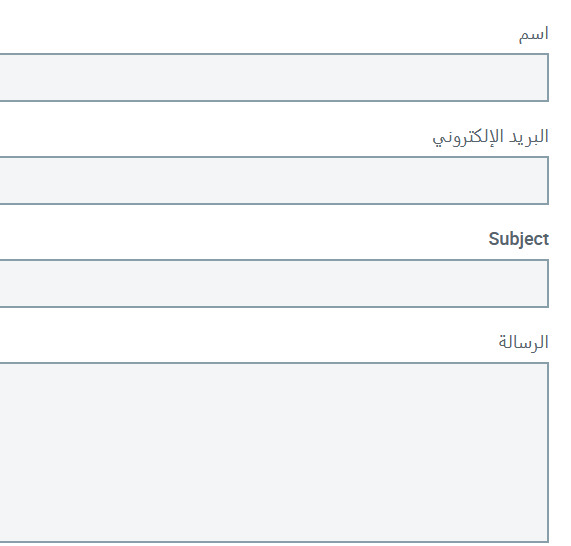Tap the Arabic name label اسم

pos(533,35)
